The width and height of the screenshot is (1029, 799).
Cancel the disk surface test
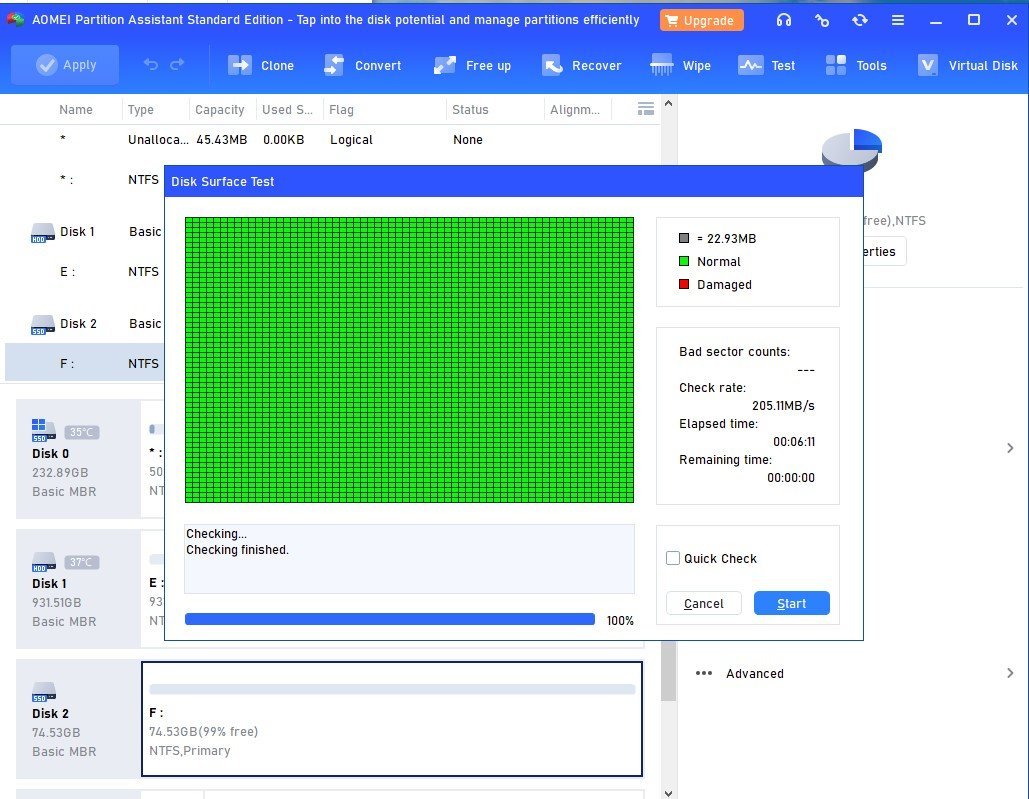[x=703, y=603]
